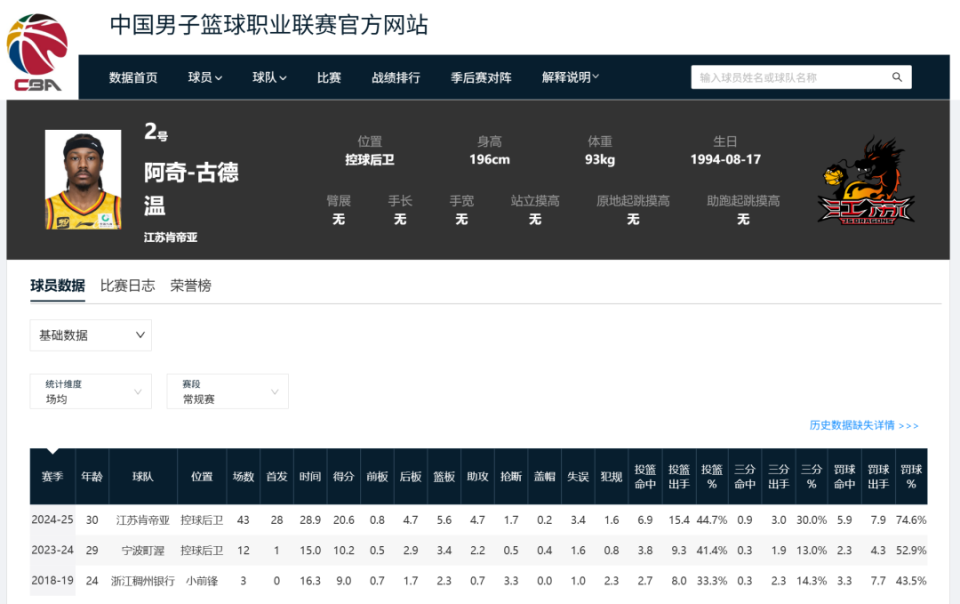Open the 历史数据缺失详情 link
960x604 pixels.
tap(855, 425)
